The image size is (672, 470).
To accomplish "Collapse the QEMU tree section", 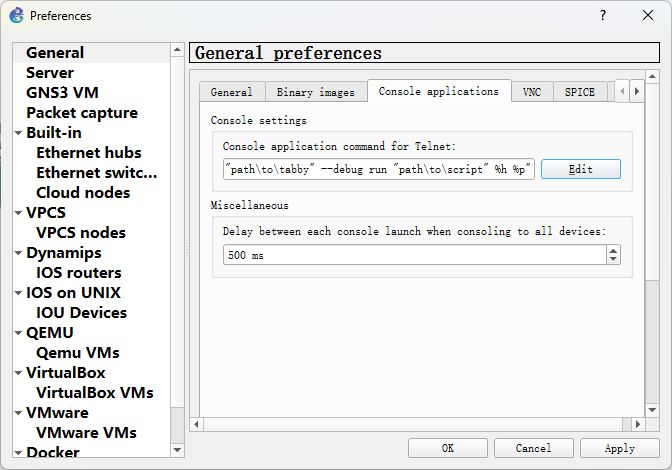I will click(18, 333).
